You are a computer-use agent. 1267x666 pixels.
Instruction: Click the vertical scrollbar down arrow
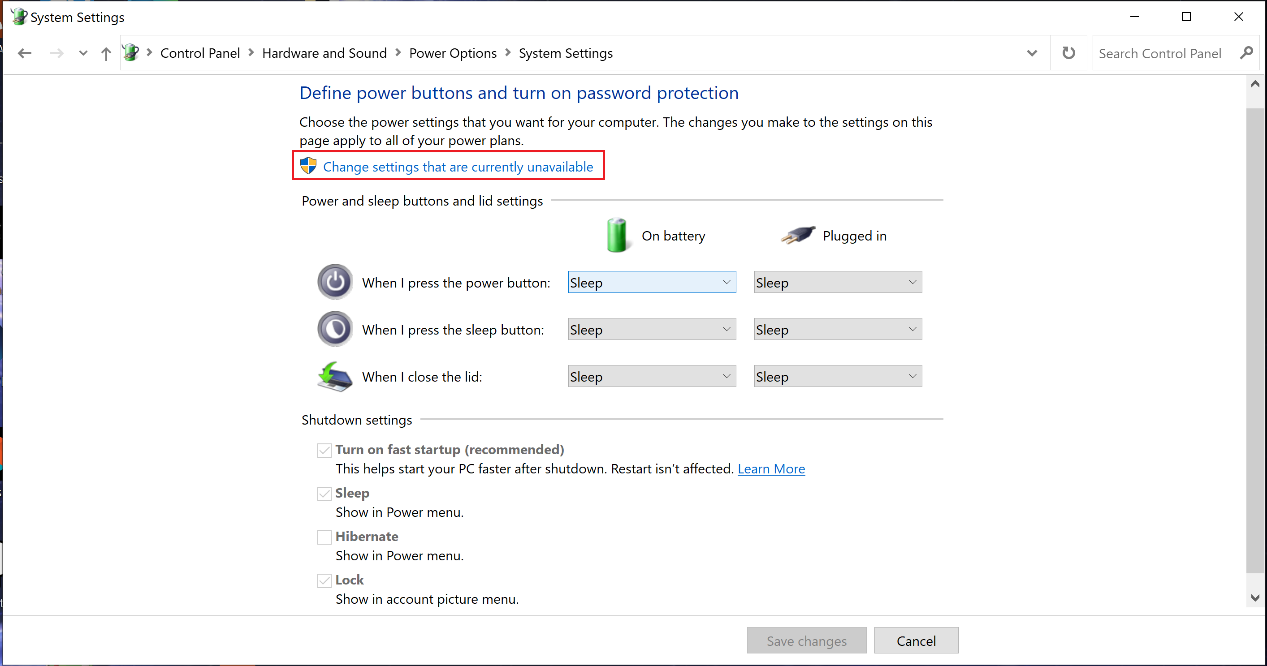pos(1256,597)
